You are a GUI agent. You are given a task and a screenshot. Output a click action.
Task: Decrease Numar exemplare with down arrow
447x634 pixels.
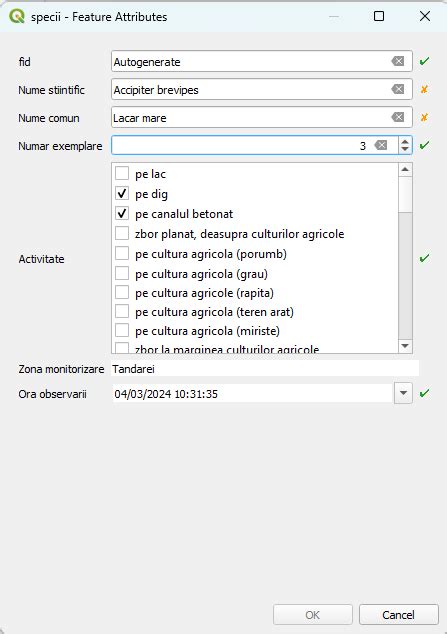405,150
